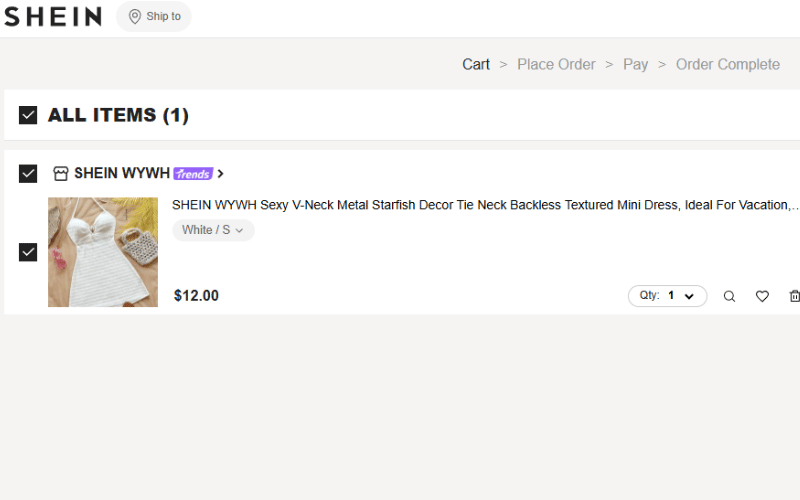Image resolution: width=800 pixels, height=500 pixels.
Task: Save item to wishlist with heart icon
Action: tap(762, 296)
